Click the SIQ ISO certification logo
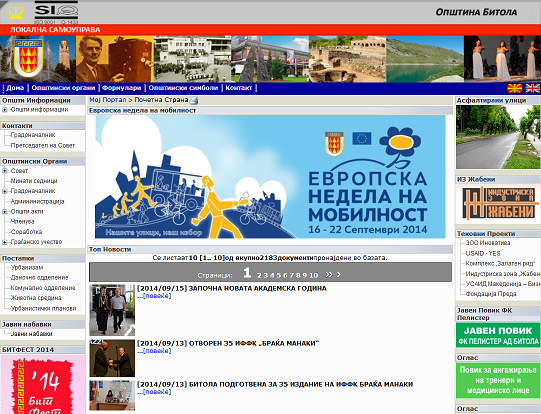Screen dimensions: 541x414 click(x=56, y=12)
